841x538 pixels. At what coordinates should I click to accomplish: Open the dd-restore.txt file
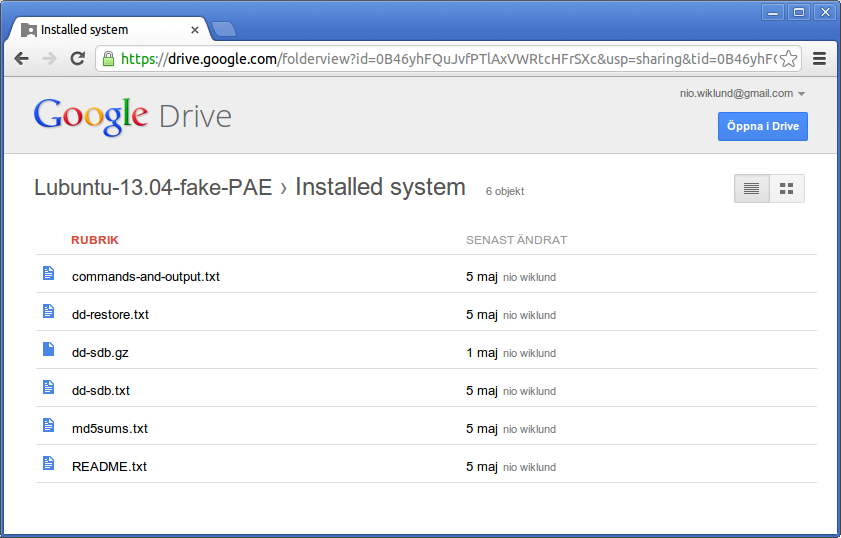(x=110, y=314)
